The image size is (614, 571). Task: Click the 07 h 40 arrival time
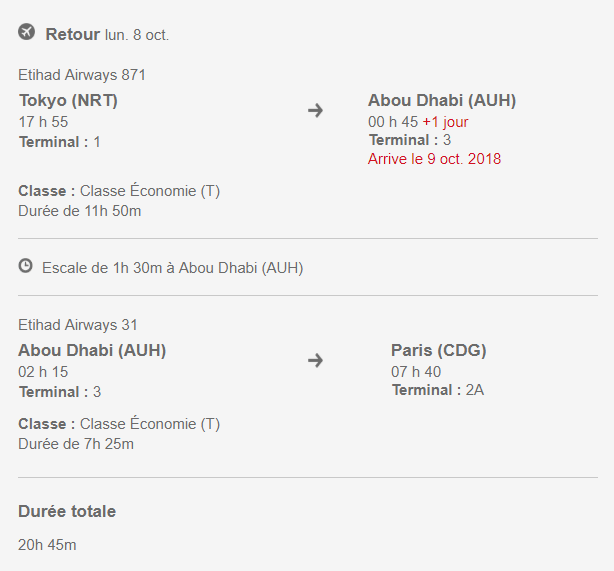(416, 372)
